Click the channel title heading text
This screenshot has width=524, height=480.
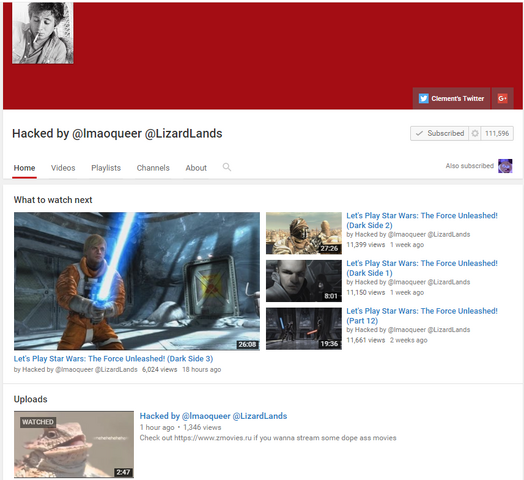coord(117,133)
